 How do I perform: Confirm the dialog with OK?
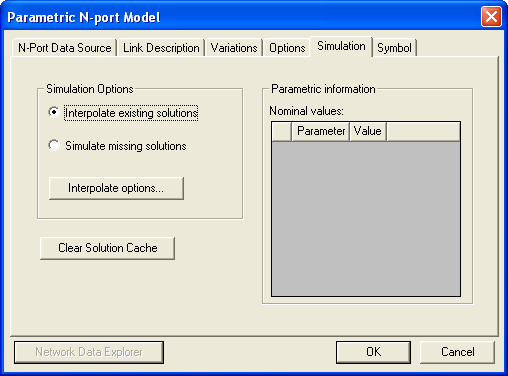373,352
